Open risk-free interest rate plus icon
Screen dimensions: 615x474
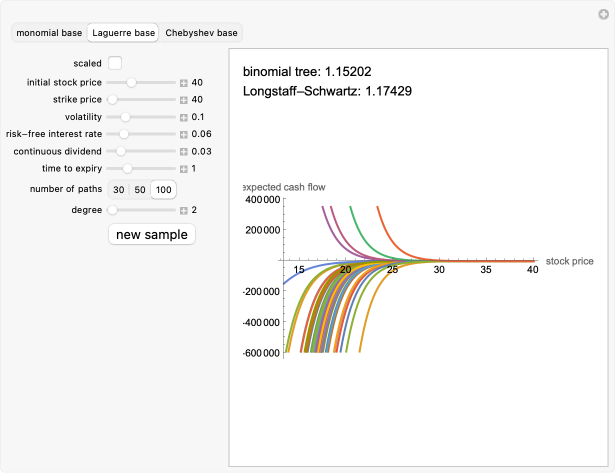[184, 134]
